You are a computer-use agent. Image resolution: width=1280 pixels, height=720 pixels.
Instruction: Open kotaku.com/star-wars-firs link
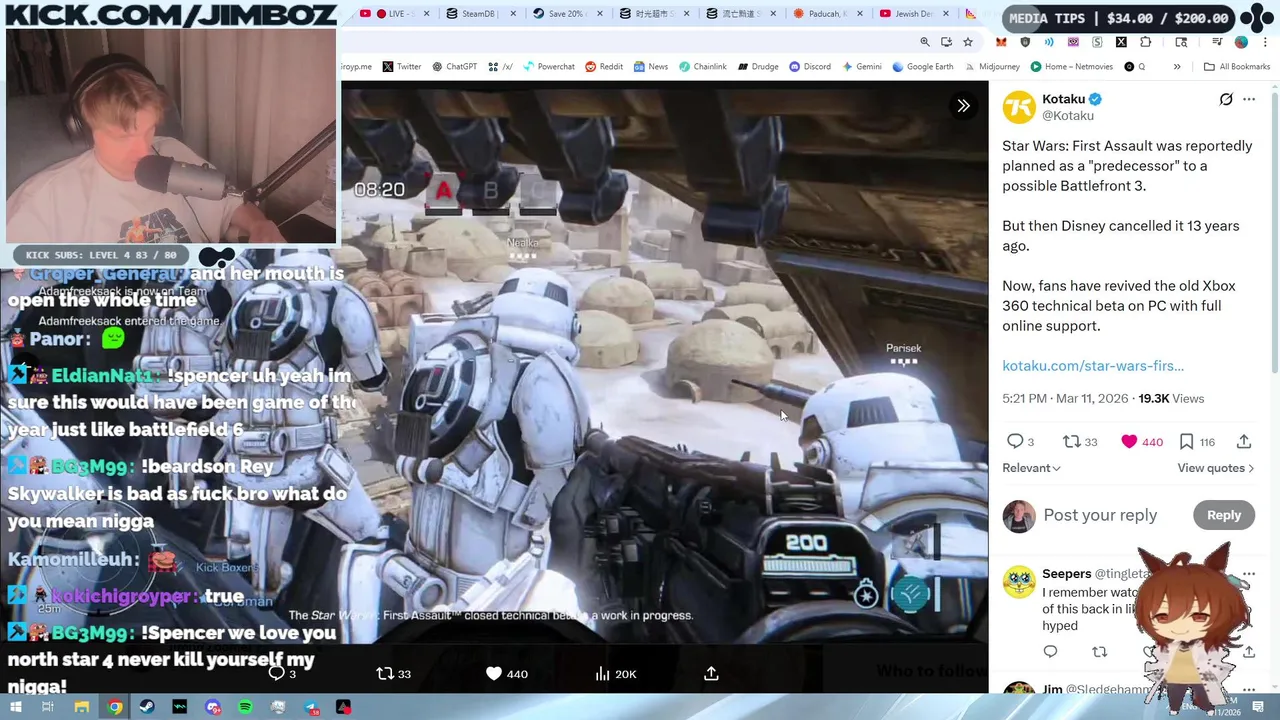tap(1093, 365)
